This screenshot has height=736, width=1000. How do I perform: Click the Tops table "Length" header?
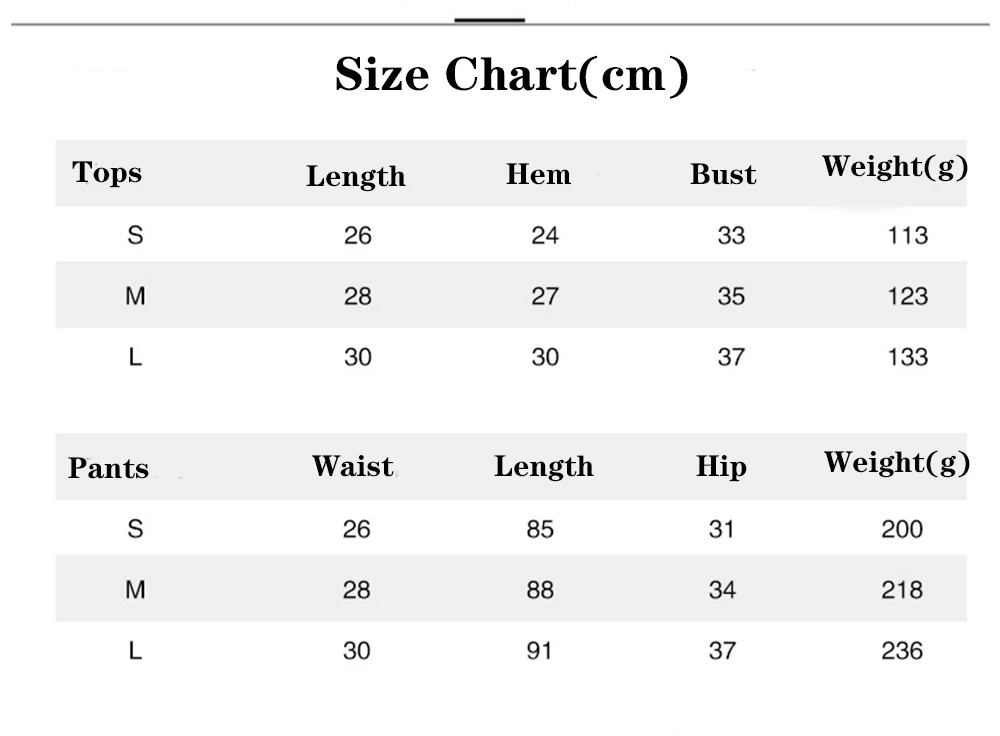[x=356, y=177]
